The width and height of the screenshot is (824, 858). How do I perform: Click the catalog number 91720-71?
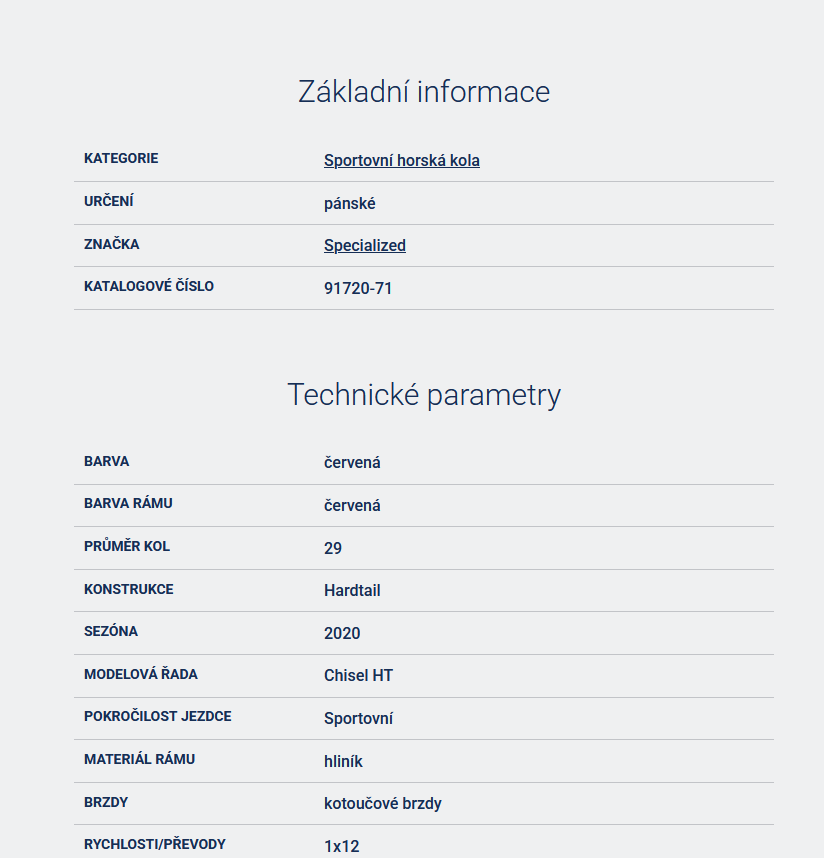(x=357, y=288)
